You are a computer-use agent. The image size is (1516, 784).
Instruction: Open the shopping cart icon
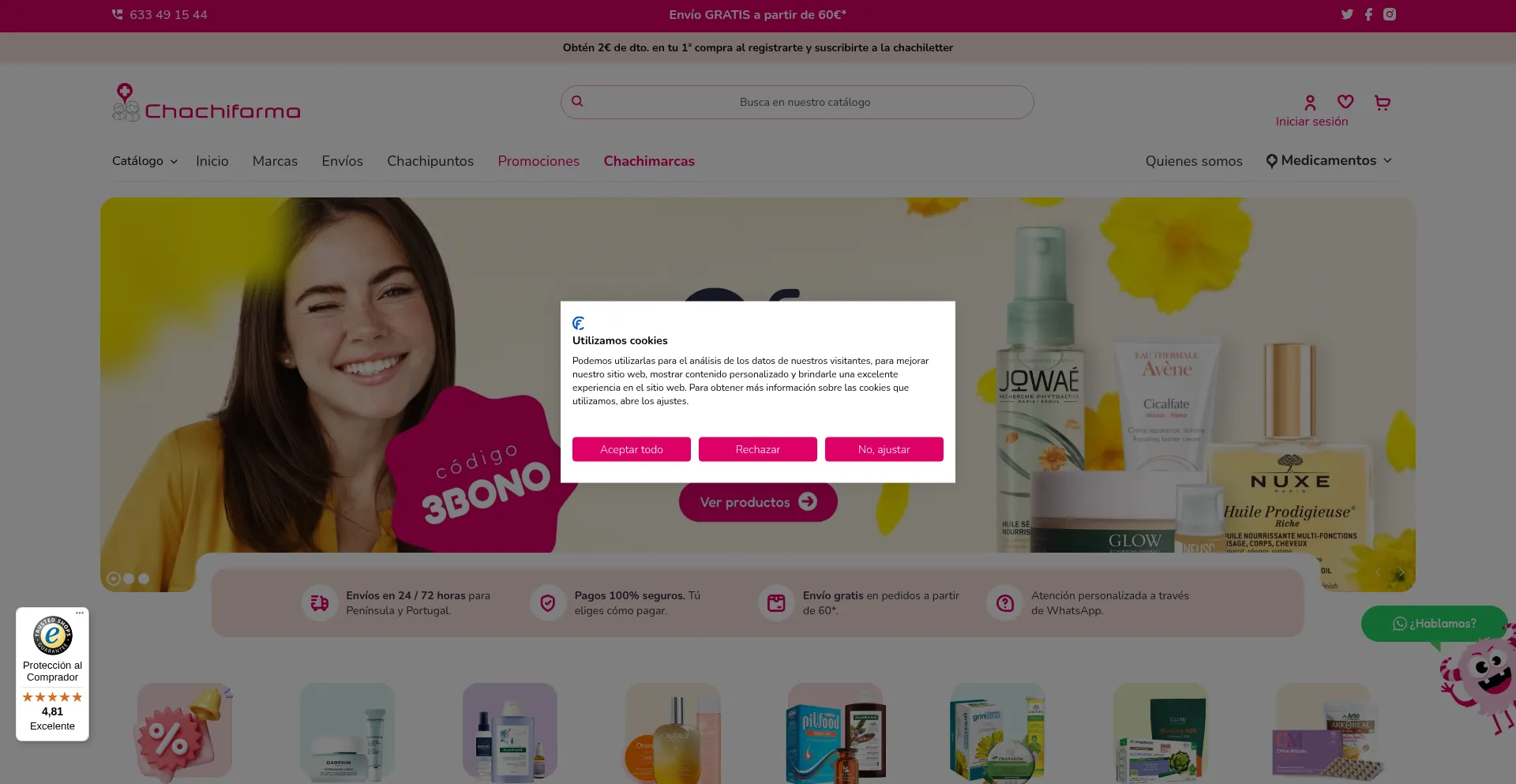pyautogui.click(x=1382, y=102)
